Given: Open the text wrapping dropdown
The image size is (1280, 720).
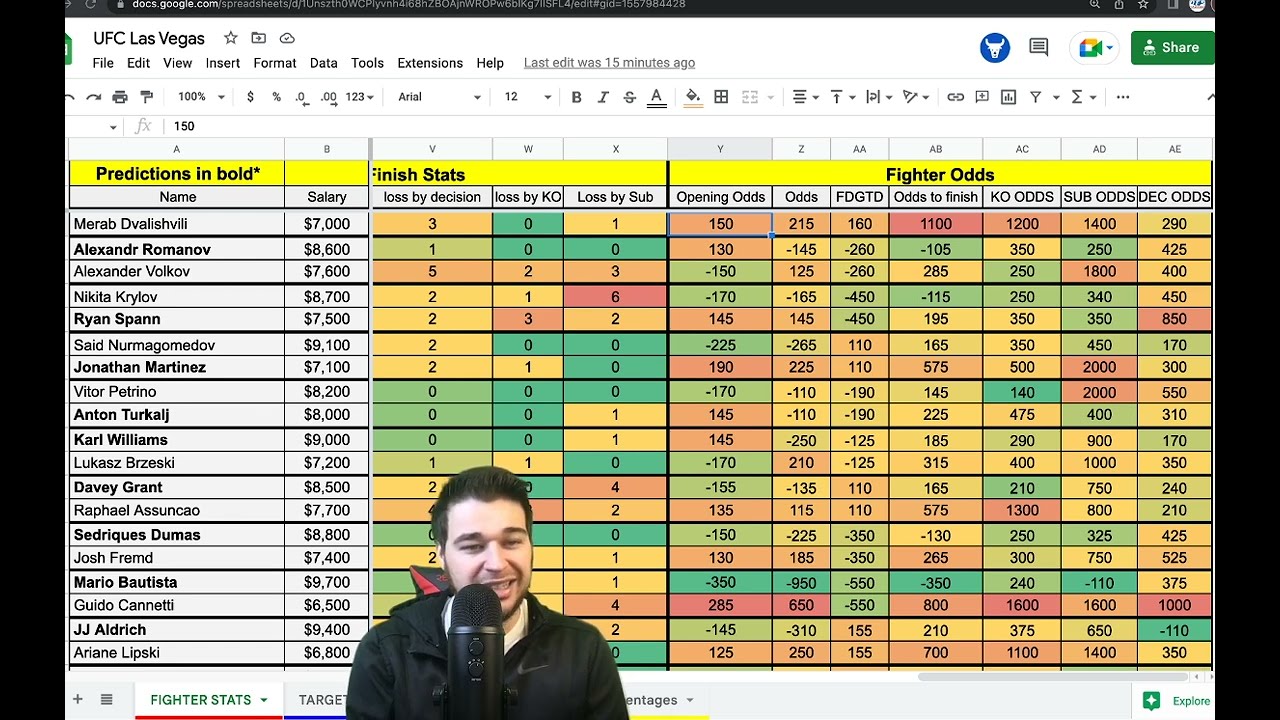Looking at the screenshot, I should point(878,97).
